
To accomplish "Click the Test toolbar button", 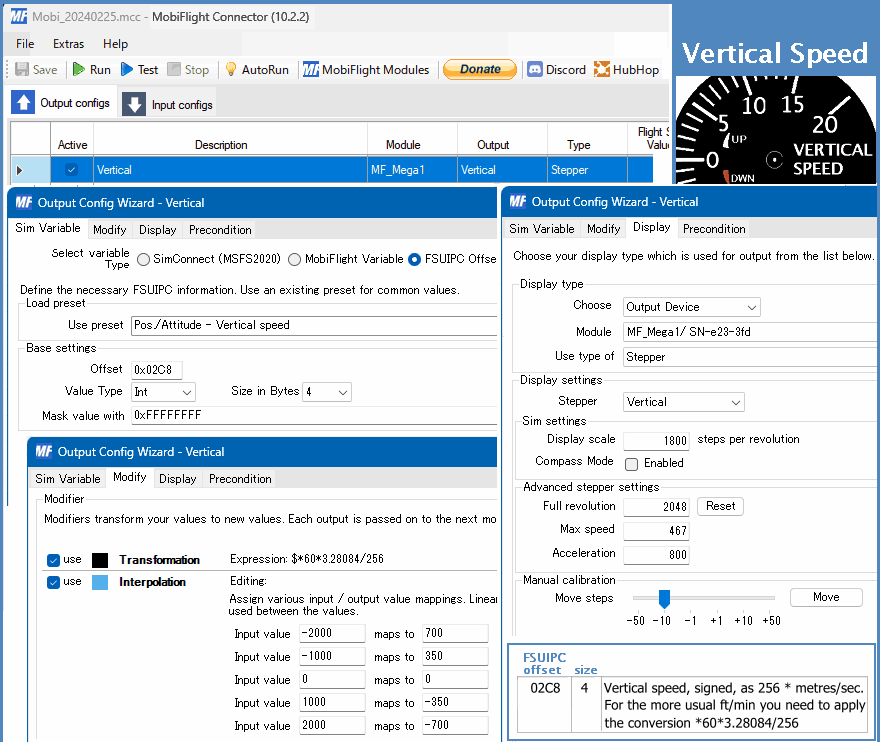I will coord(139,70).
